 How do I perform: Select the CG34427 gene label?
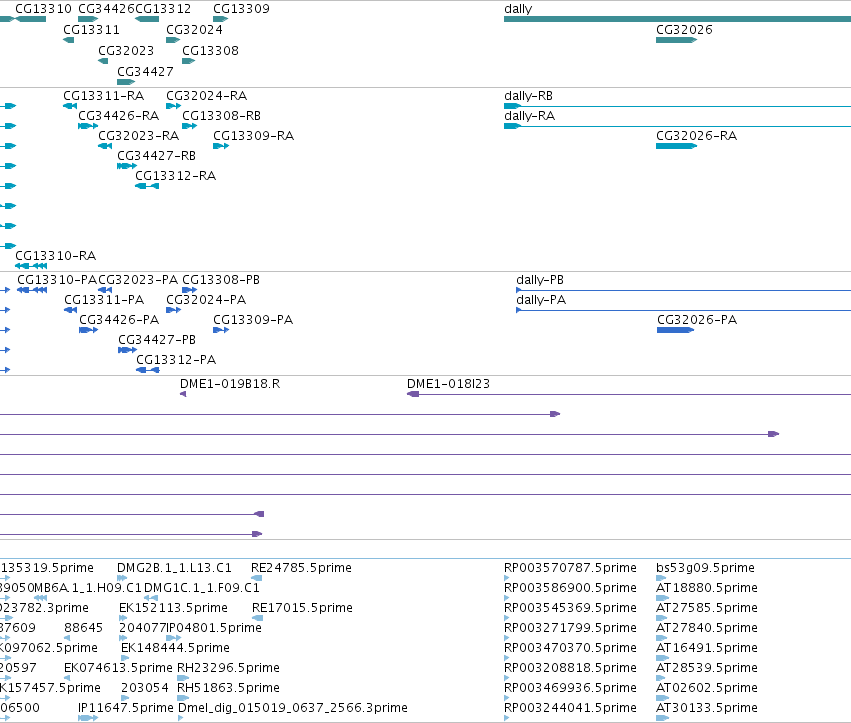point(145,72)
